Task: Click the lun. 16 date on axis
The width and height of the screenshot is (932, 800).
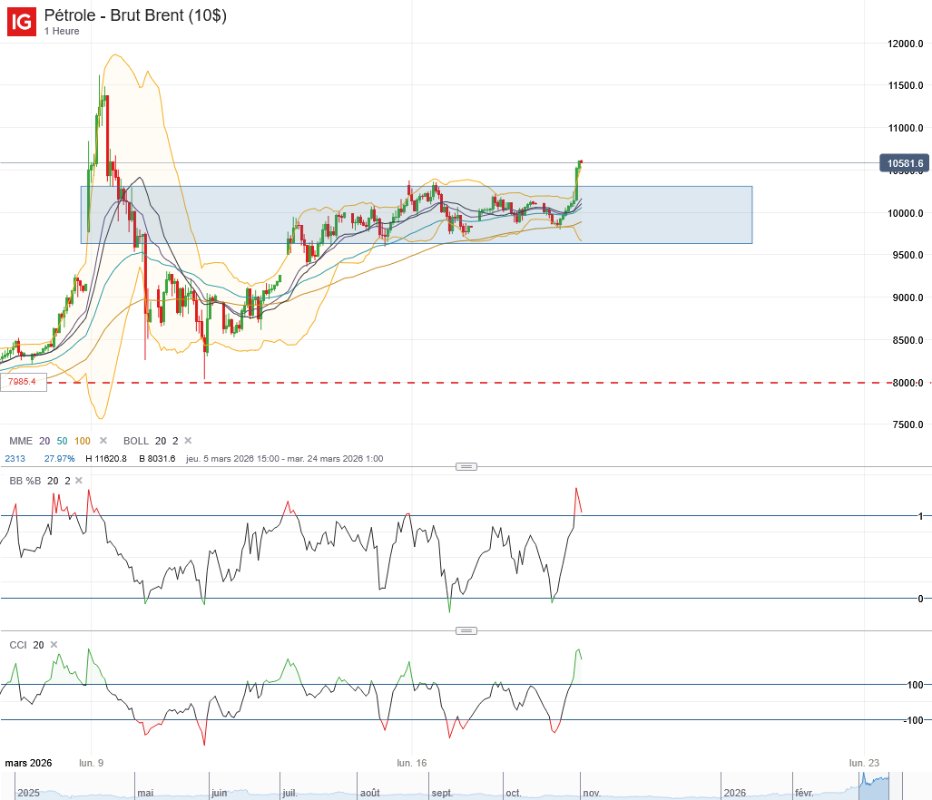Action: click(x=411, y=763)
